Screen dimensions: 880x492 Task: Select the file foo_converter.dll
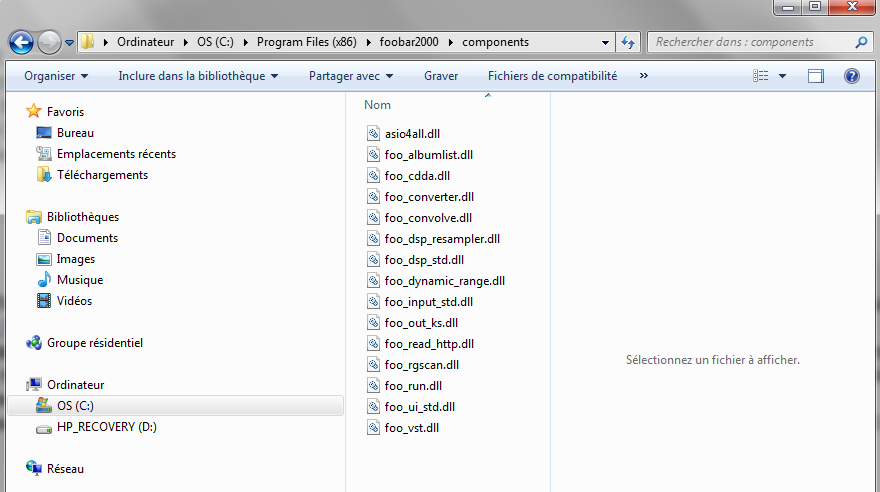coord(429,197)
